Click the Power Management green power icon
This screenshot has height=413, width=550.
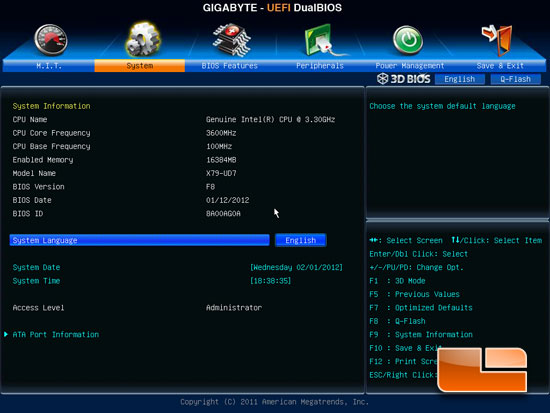[x=408, y=40]
